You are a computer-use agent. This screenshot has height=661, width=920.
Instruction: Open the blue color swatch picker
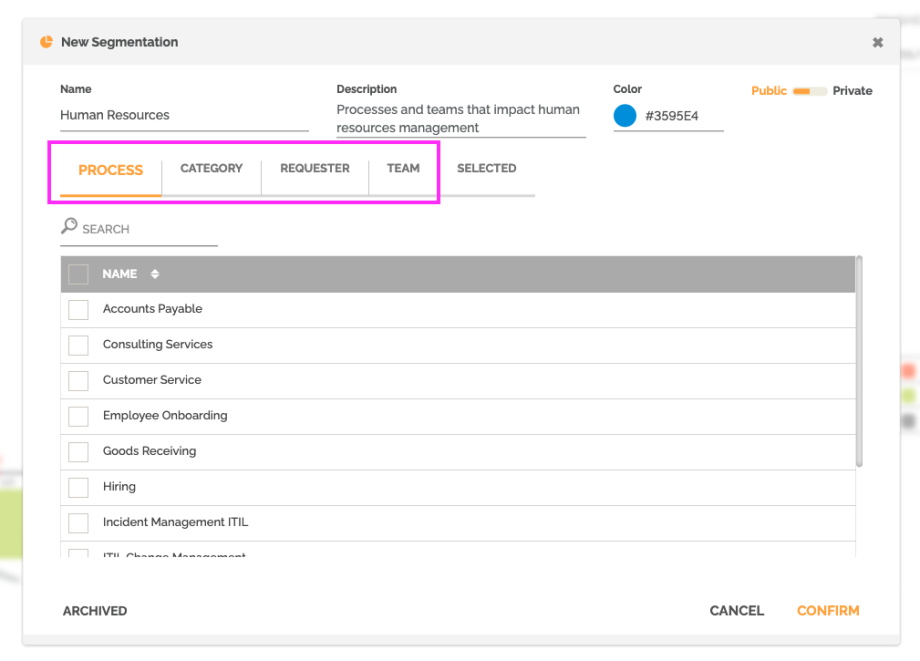pyautogui.click(x=625, y=116)
